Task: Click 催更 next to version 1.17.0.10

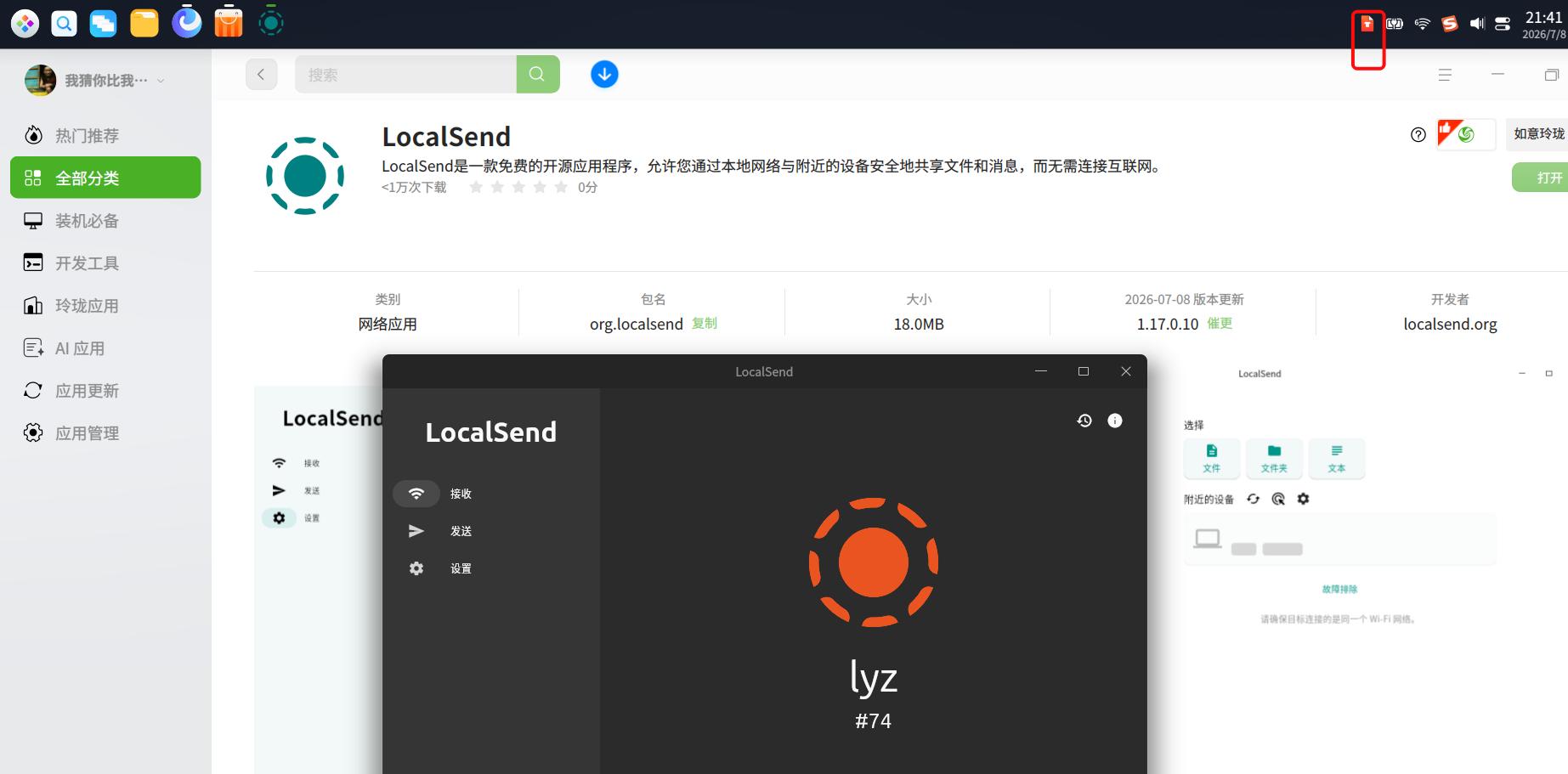Action: coord(1220,323)
